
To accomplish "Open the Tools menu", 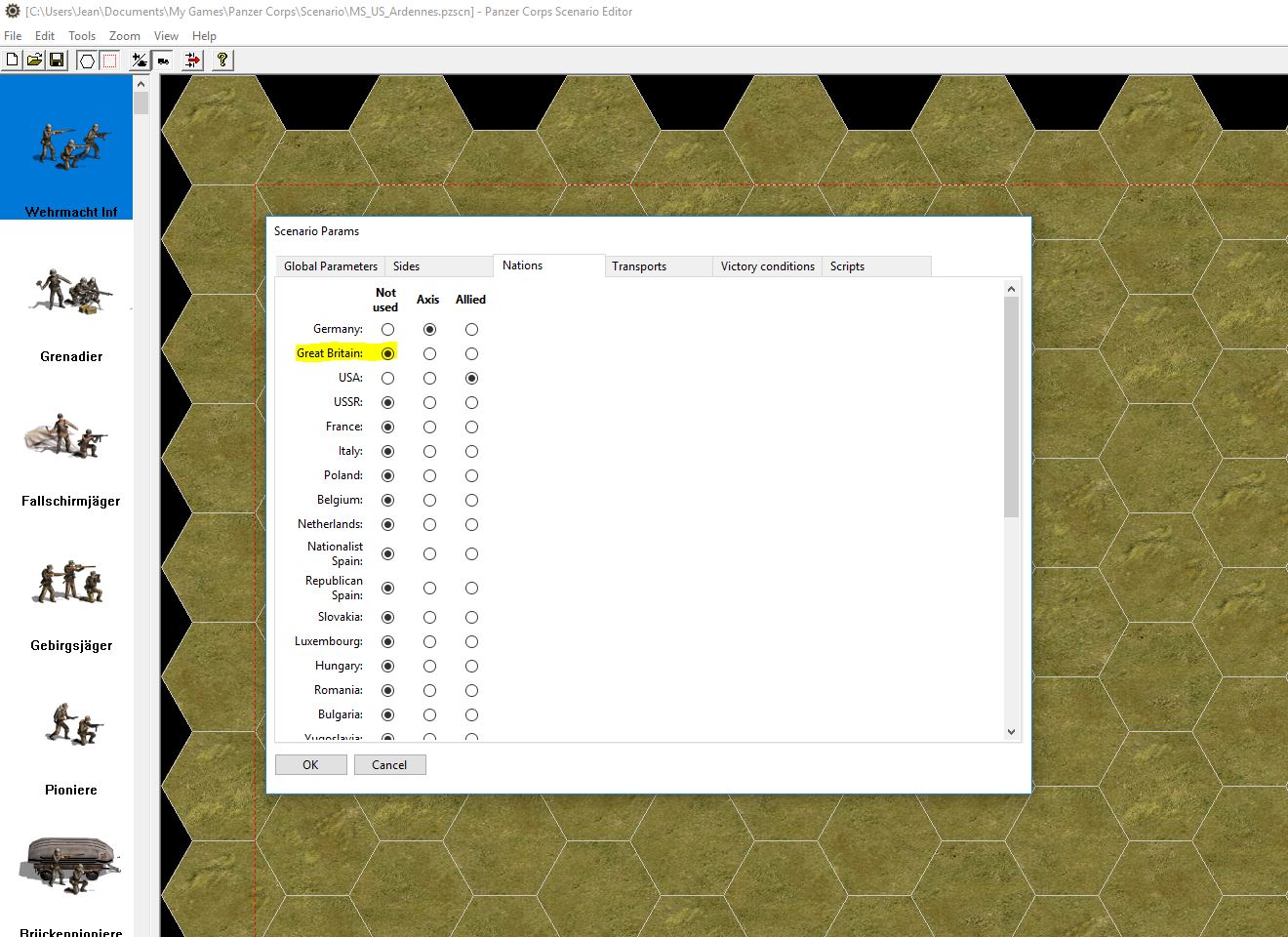I will [82, 36].
